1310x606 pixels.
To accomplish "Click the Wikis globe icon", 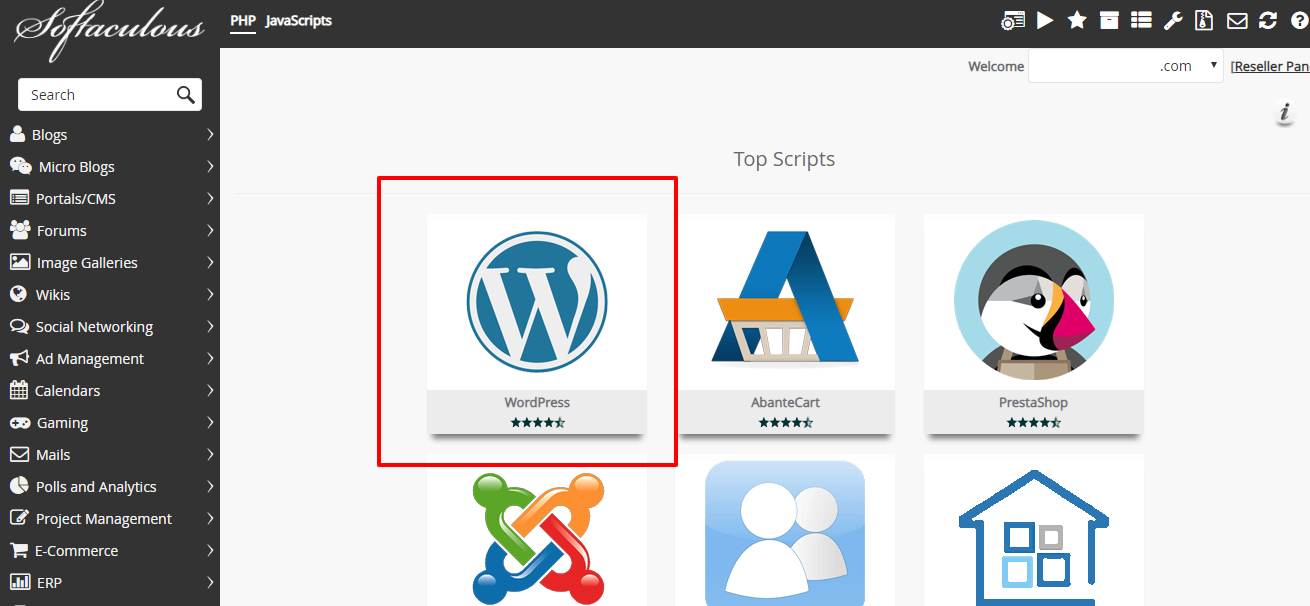I will pos(18,294).
